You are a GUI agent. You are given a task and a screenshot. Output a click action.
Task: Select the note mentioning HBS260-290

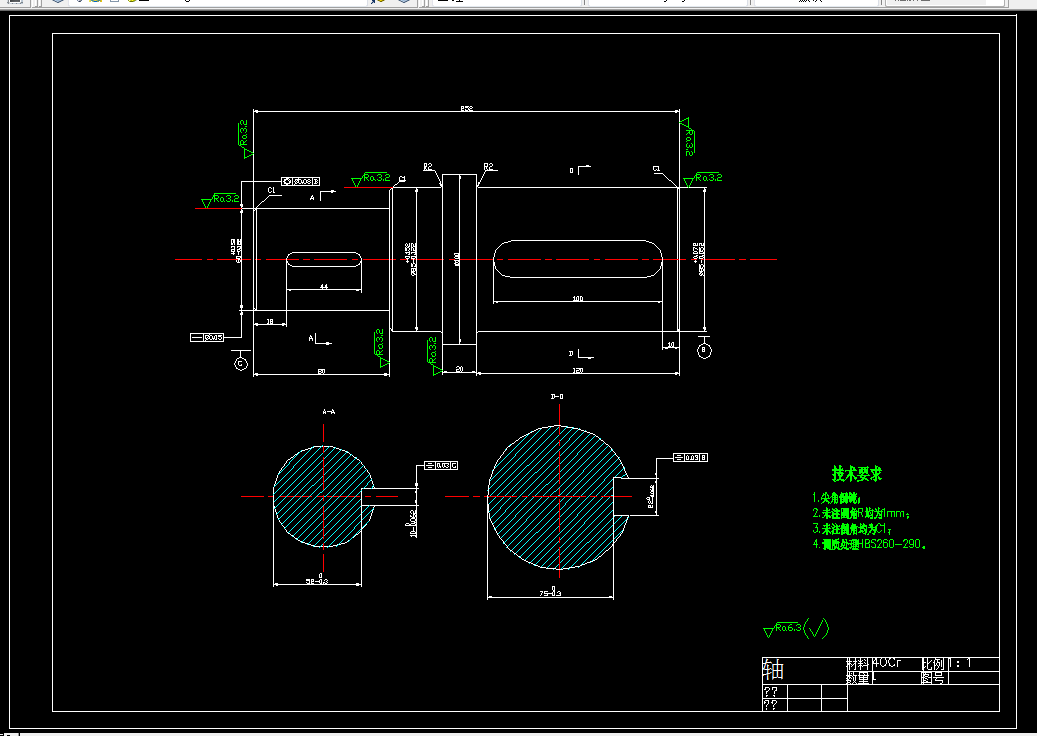(869, 544)
